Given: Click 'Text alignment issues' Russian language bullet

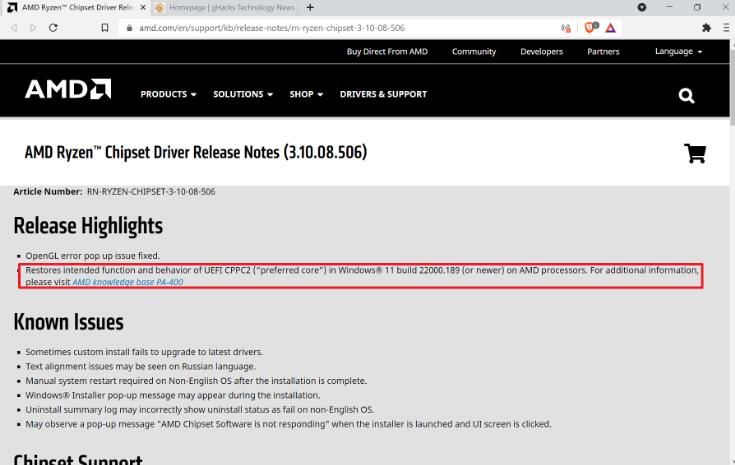Looking at the screenshot, I should (x=140, y=367).
